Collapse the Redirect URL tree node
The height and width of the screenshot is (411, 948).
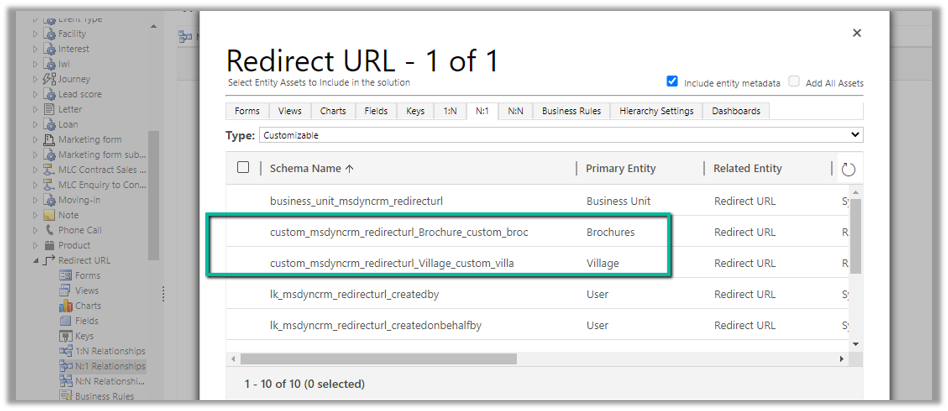point(36,261)
